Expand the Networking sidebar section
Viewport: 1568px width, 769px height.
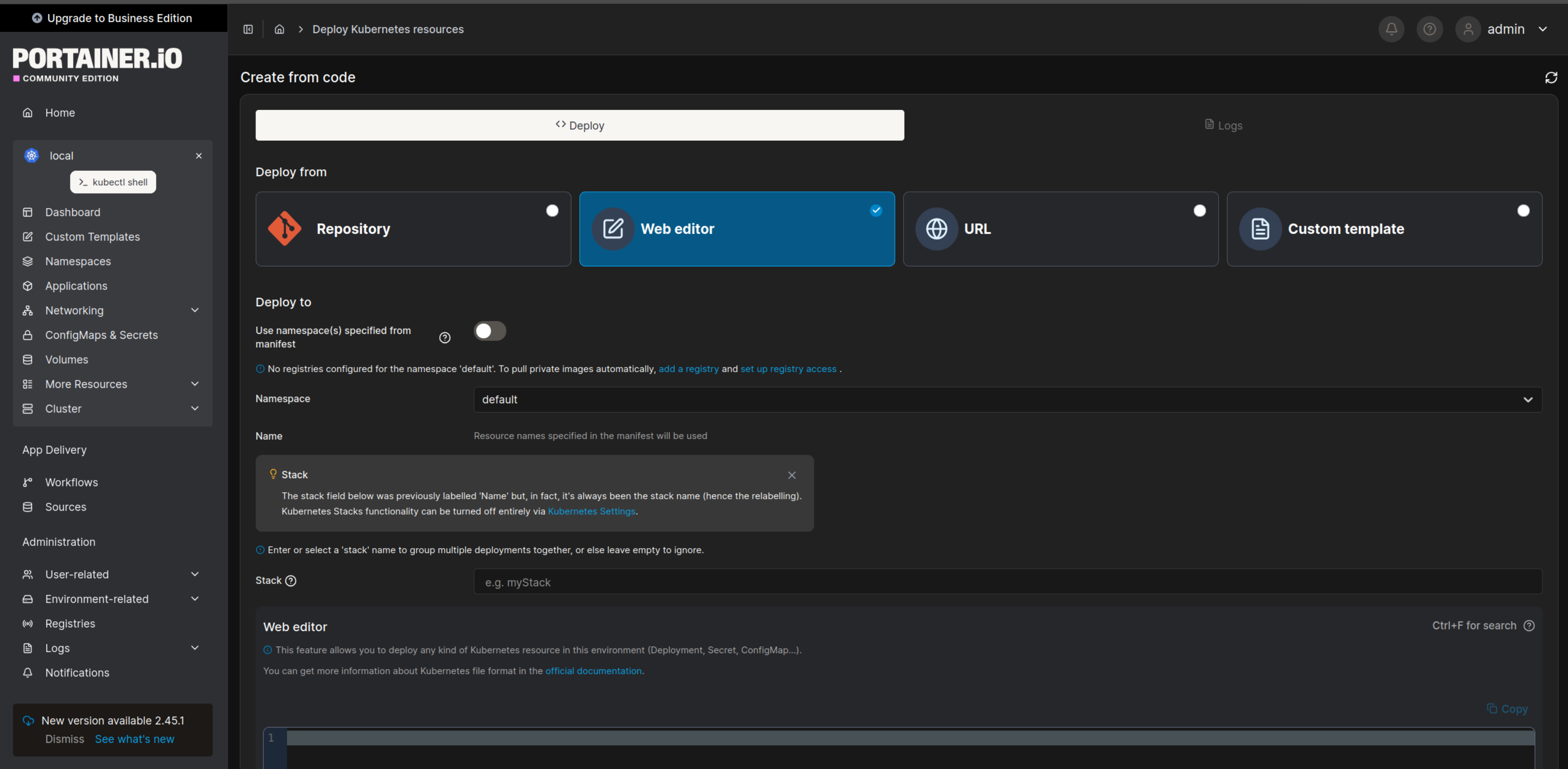tap(195, 310)
